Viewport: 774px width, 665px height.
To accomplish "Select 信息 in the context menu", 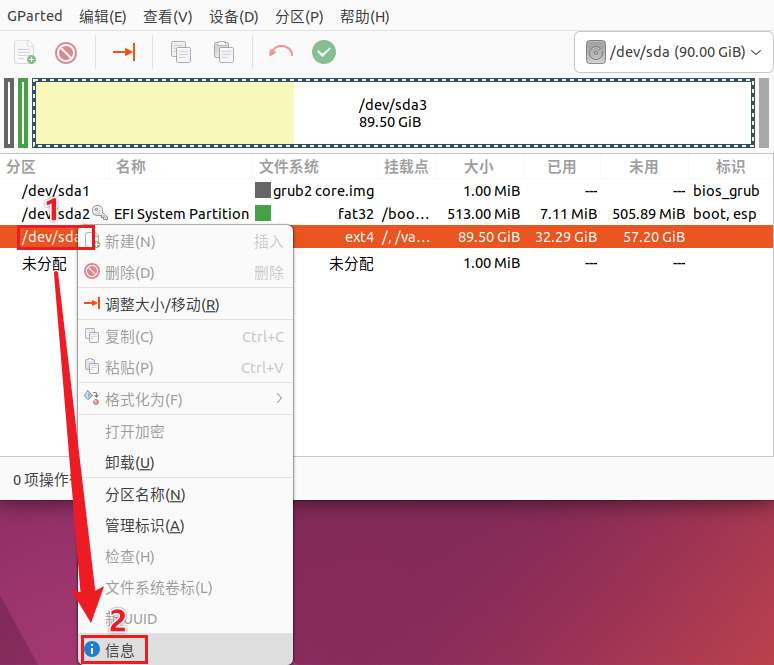I will pyautogui.click(x=120, y=650).
